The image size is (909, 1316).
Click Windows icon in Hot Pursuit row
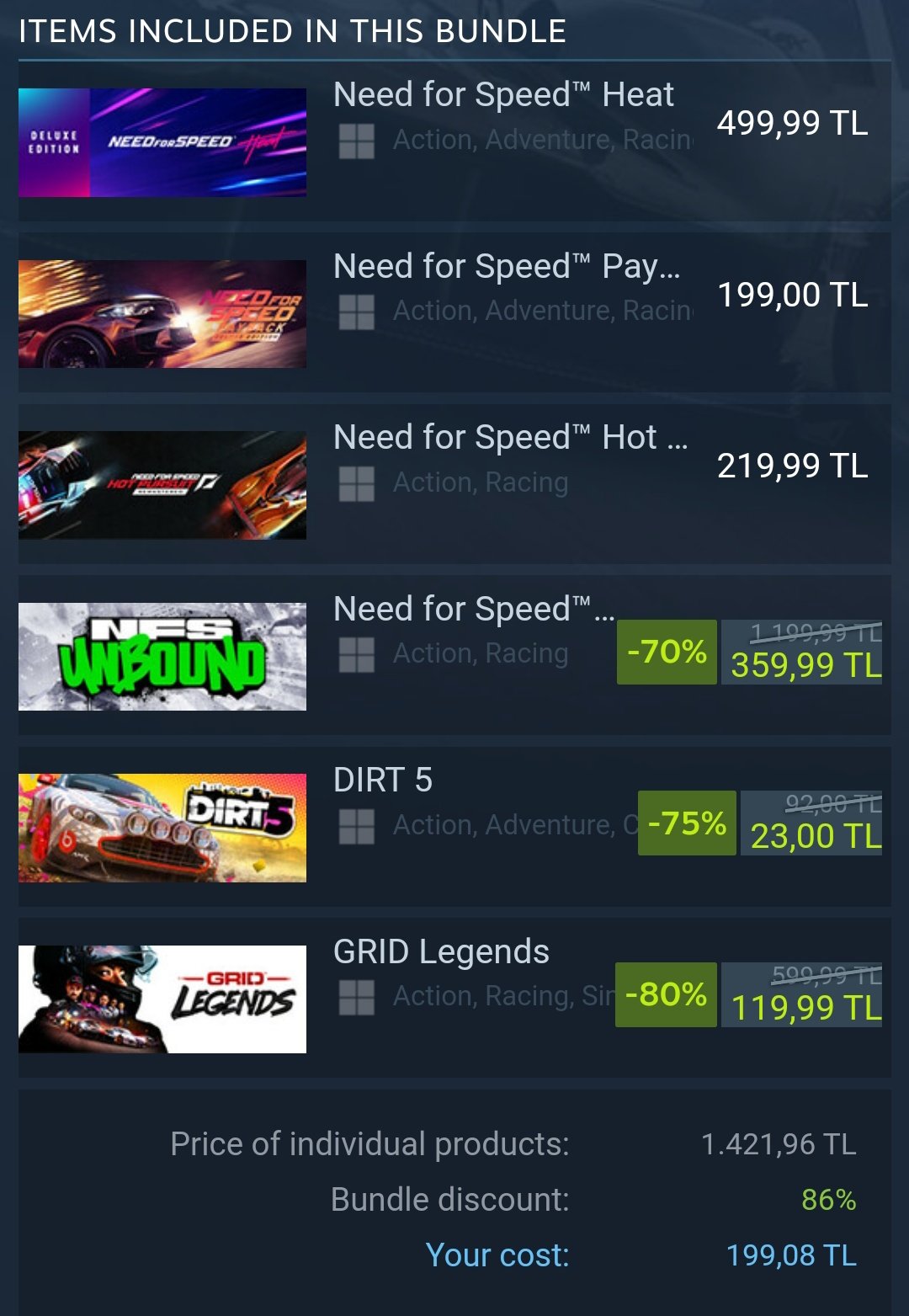pos(356,484)
